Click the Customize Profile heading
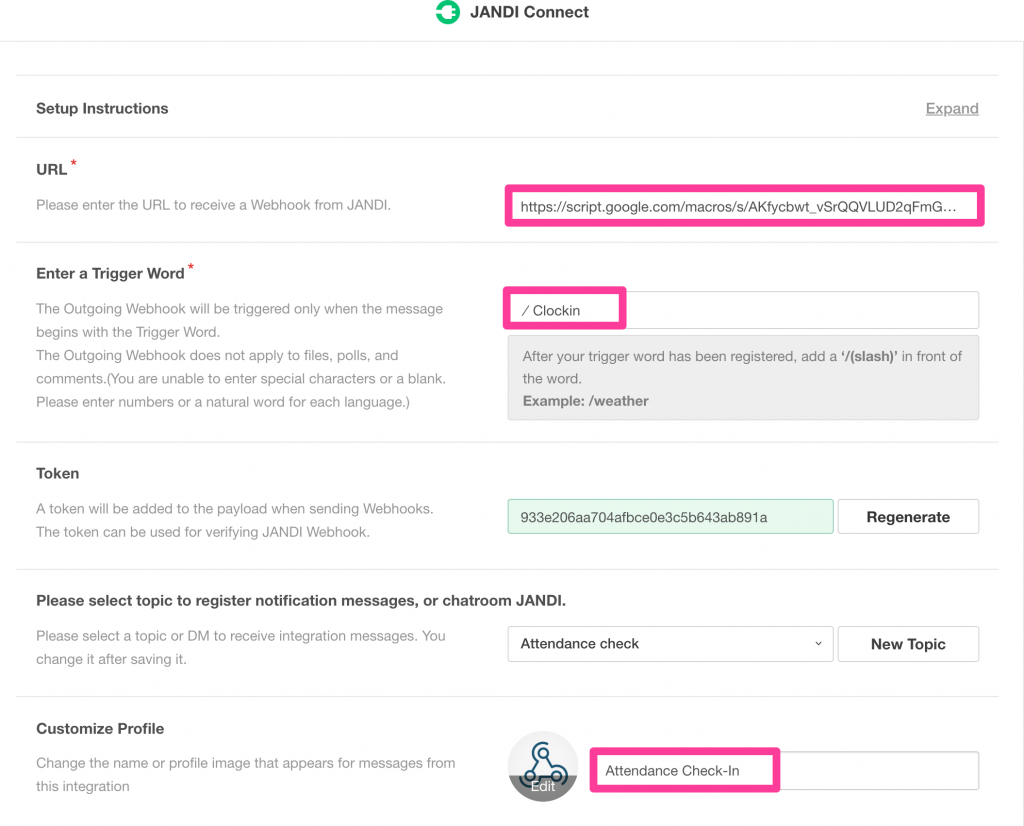The width and height of the screenshot is (1024, 826). [x=100, y=729]
